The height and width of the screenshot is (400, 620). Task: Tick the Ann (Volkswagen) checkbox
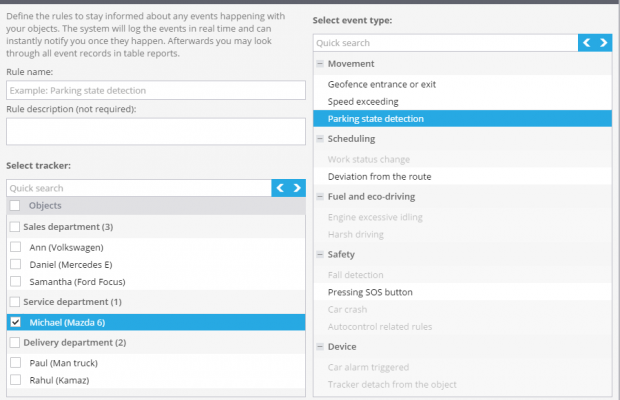click(x=15, y=247)
